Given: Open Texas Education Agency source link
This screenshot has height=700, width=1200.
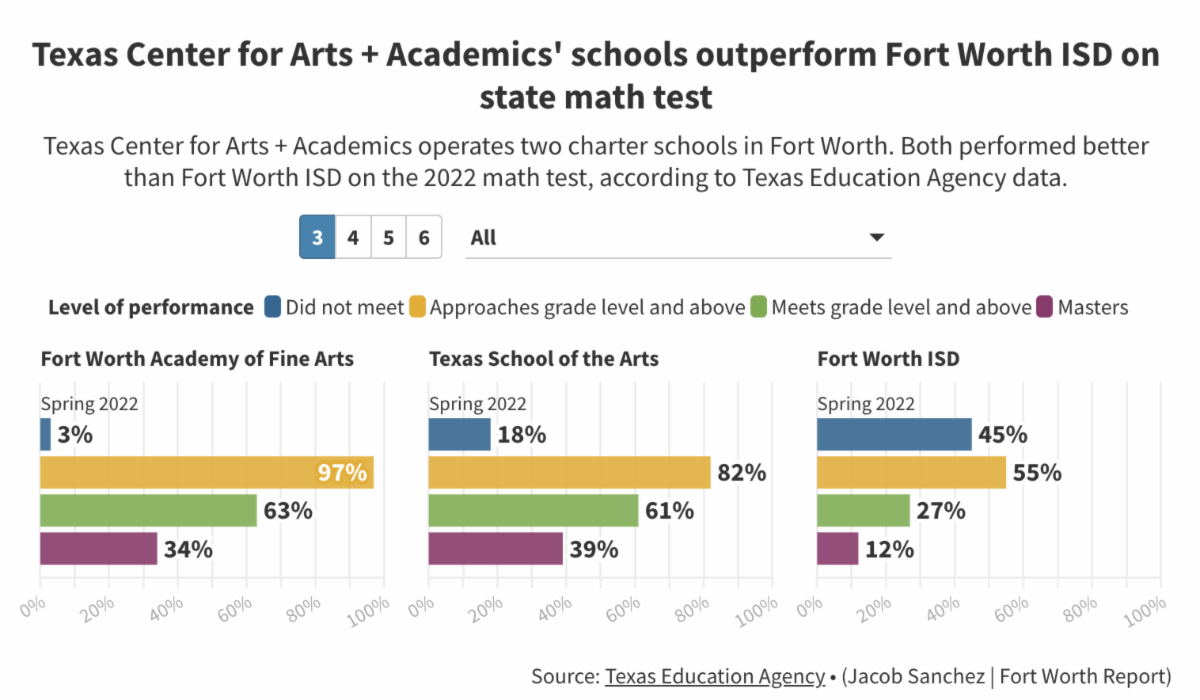Looking at the screenshot, I should pos(714,675).
